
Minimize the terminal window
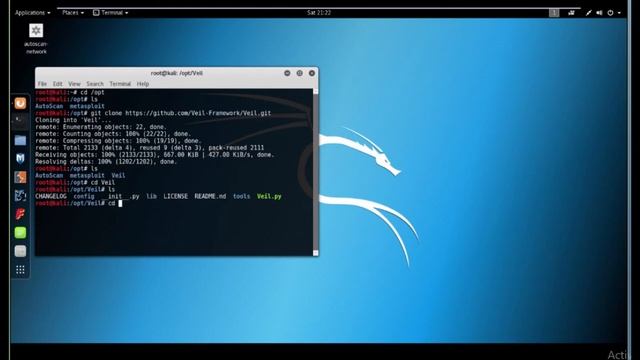[x=287, y=73]
